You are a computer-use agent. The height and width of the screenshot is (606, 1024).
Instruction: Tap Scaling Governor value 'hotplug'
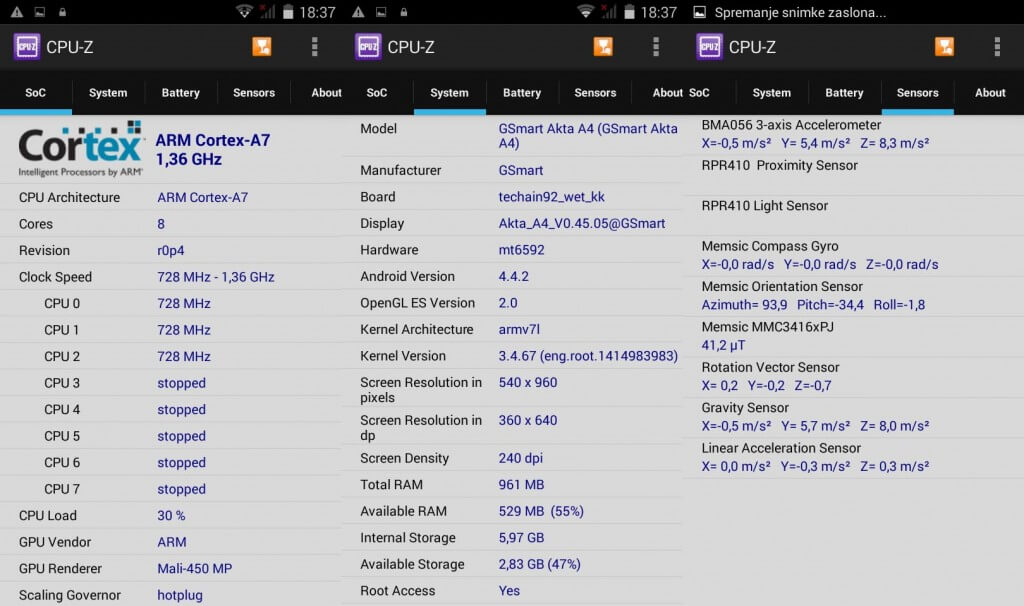[180, 596]
